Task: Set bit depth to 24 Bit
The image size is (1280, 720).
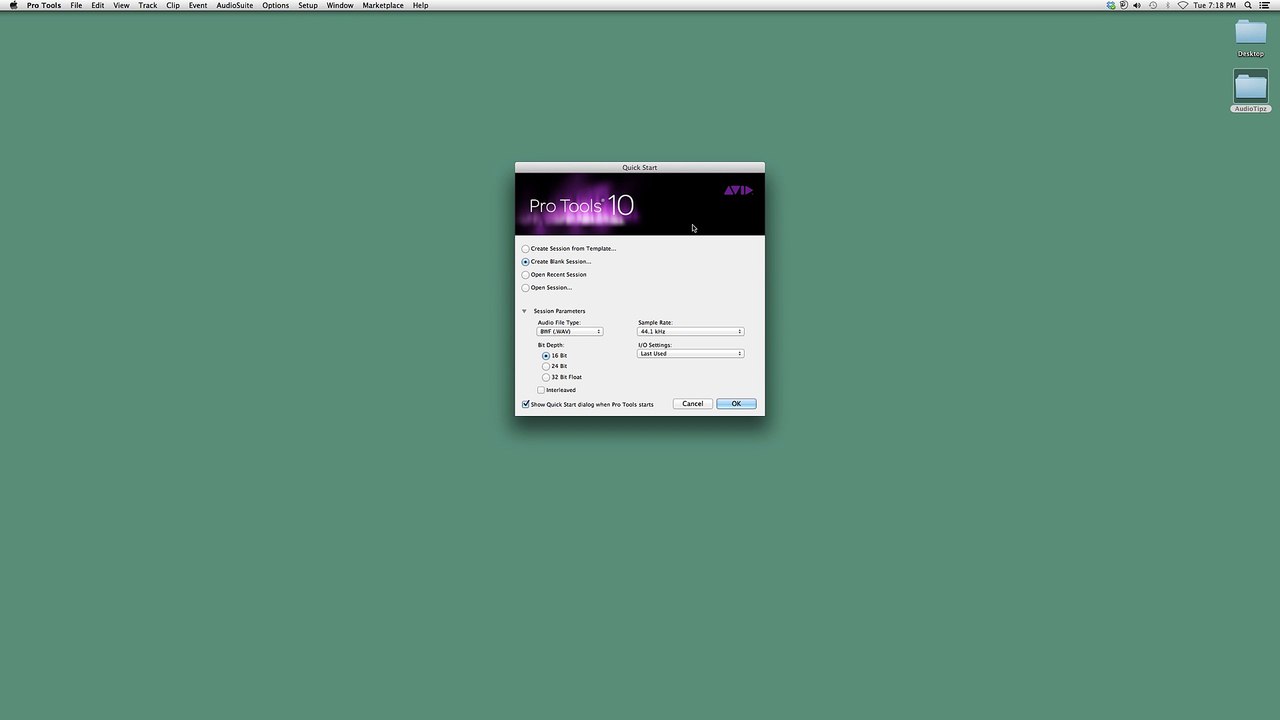Action: pos(546,367)
